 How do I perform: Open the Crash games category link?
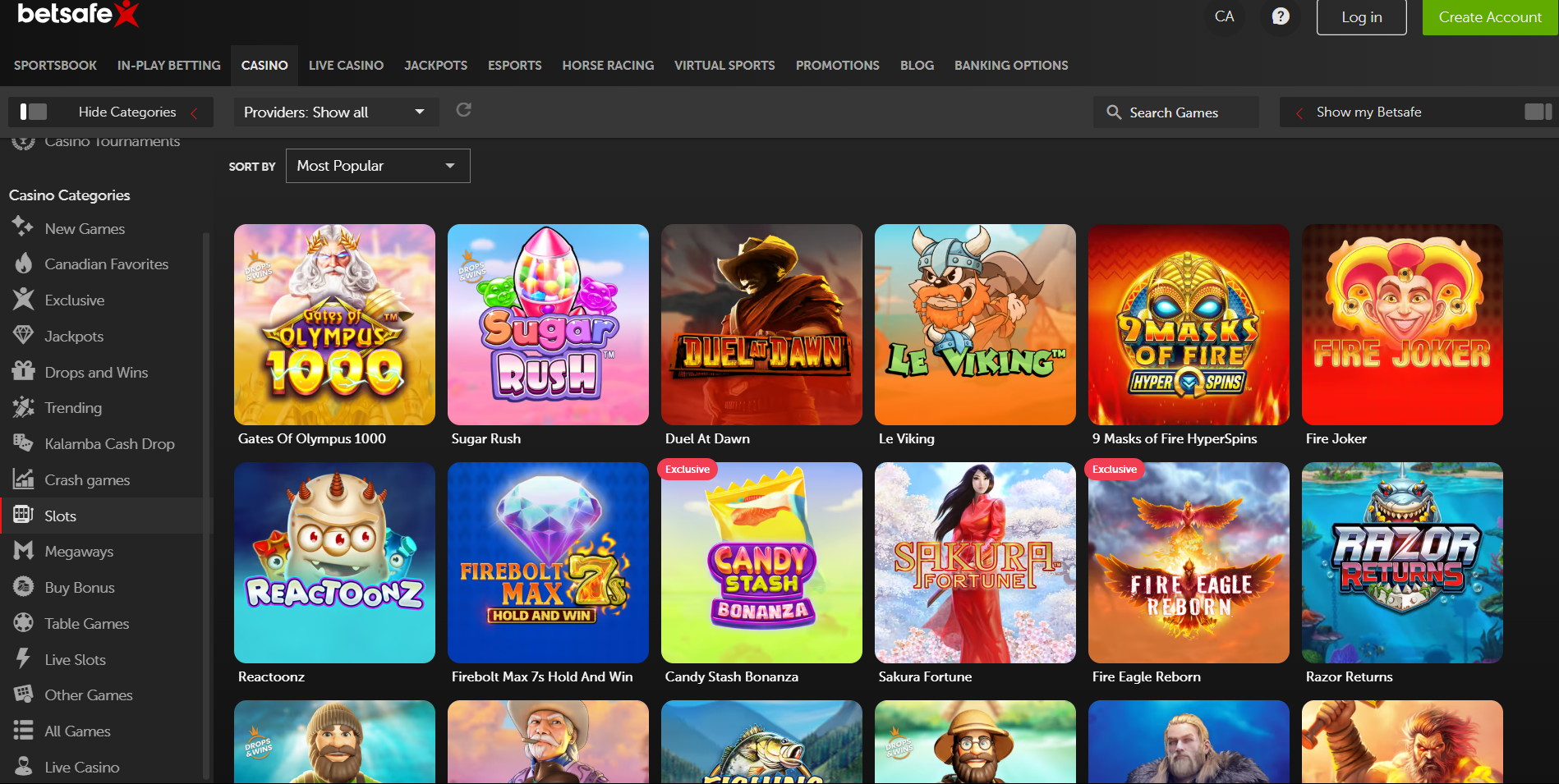click(x=87, y=480)
